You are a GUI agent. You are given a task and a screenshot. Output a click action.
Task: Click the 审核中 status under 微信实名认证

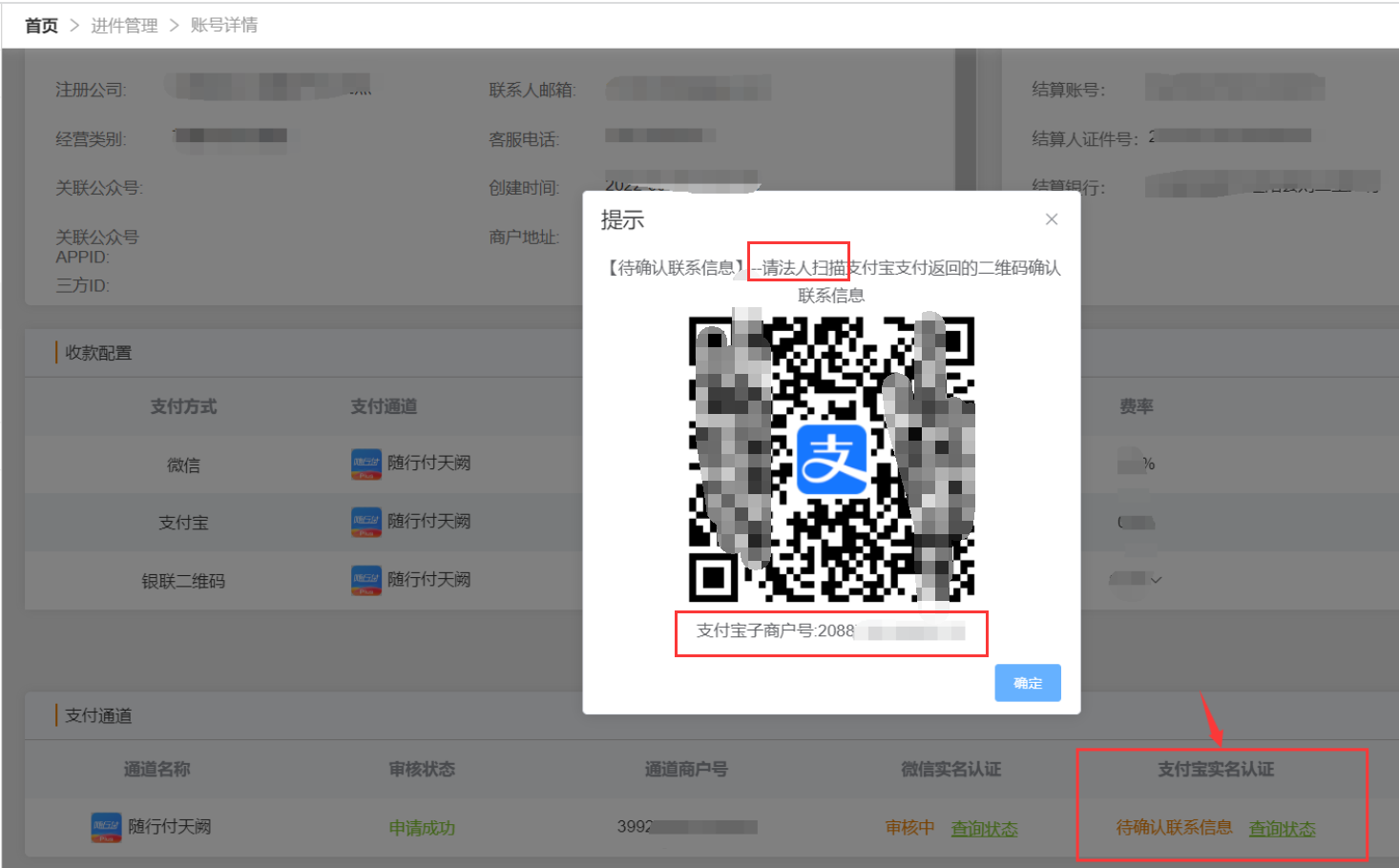coord(909,828)
